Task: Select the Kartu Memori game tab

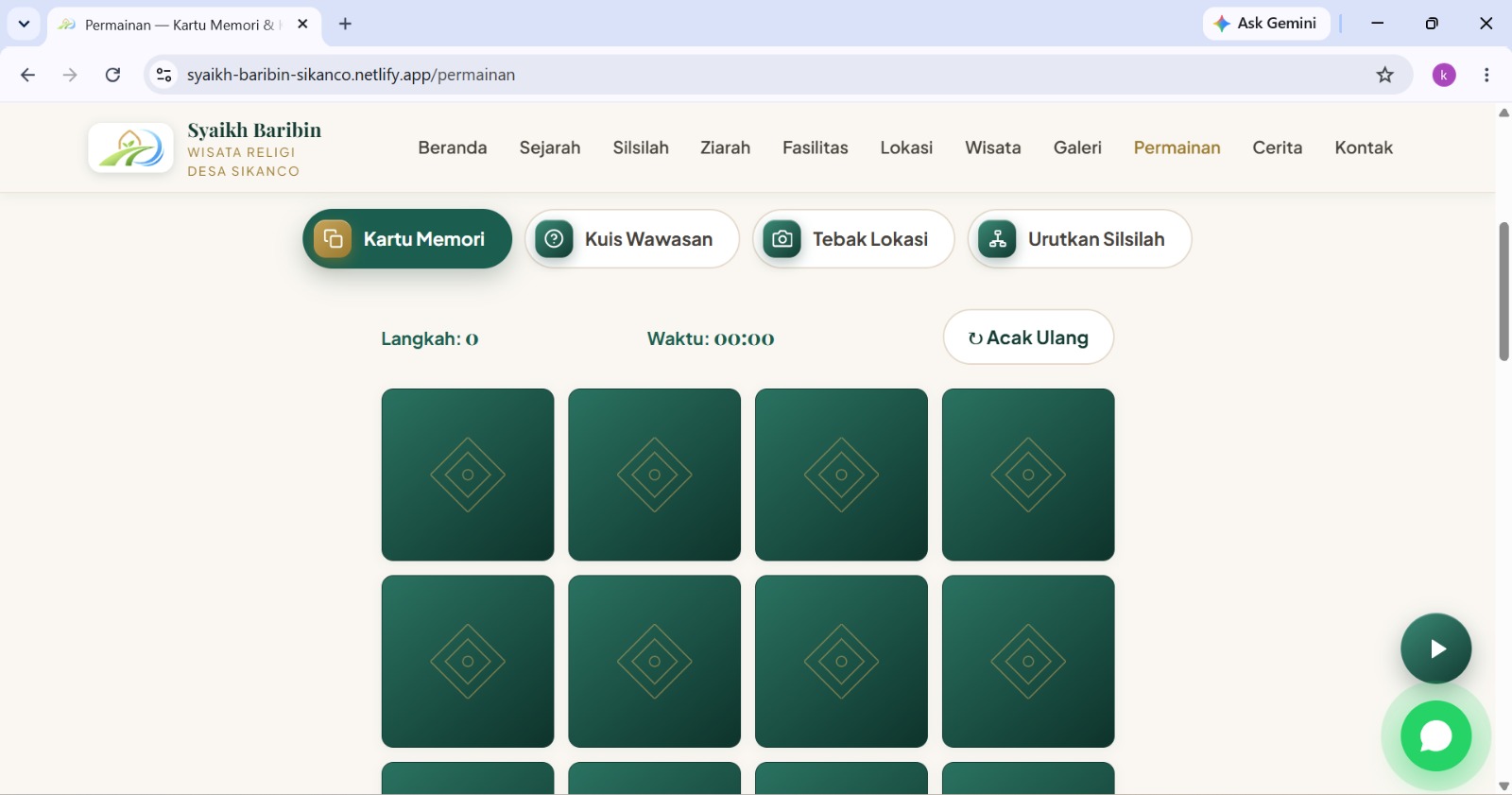Action: (407, 239)
